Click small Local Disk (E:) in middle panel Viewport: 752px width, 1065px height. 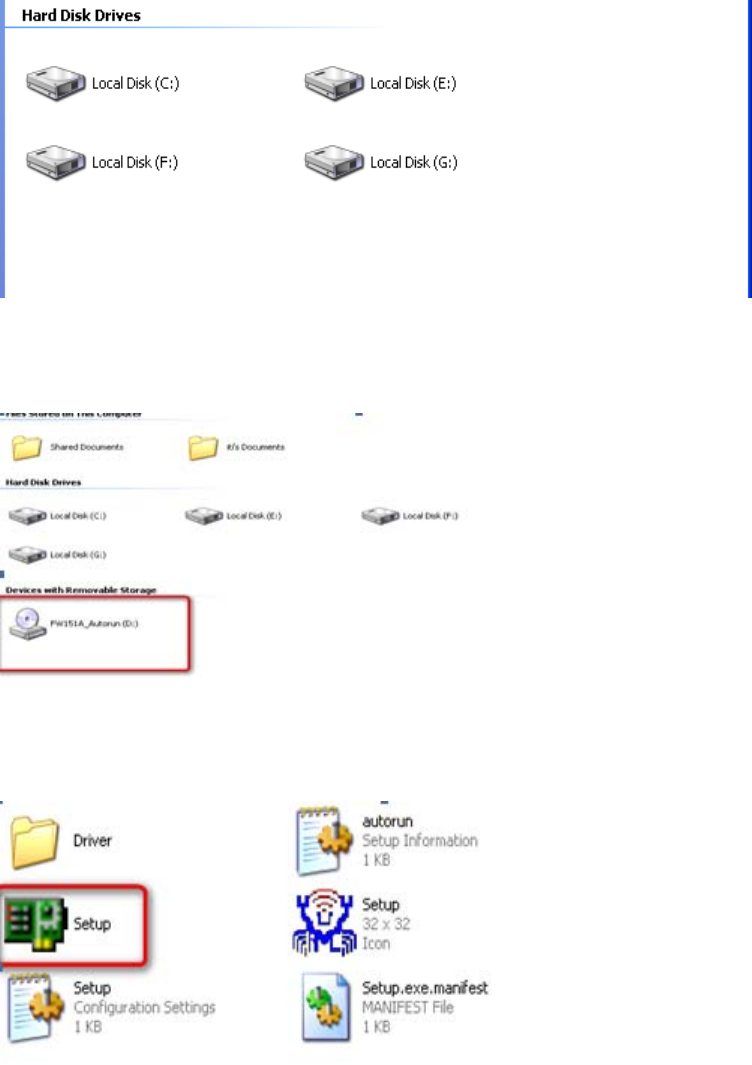click(233, 516)
